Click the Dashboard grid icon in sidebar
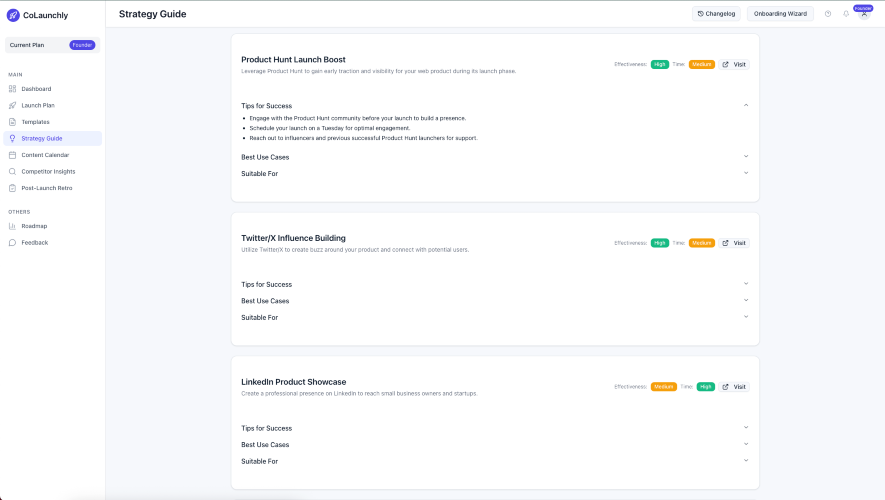 point(12,89)
